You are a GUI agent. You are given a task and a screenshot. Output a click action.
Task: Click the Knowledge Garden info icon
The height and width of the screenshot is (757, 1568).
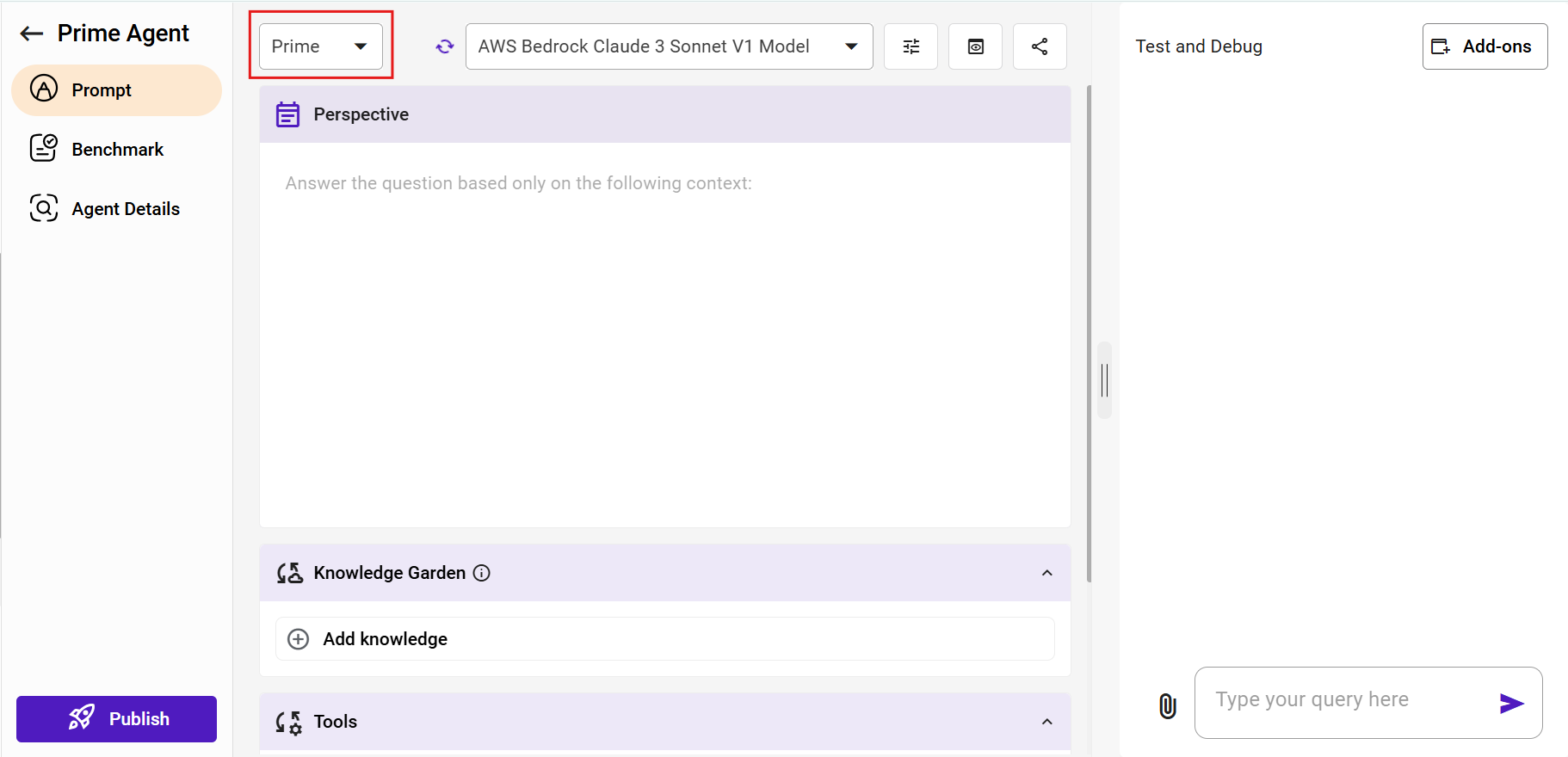tap(482, 573)
